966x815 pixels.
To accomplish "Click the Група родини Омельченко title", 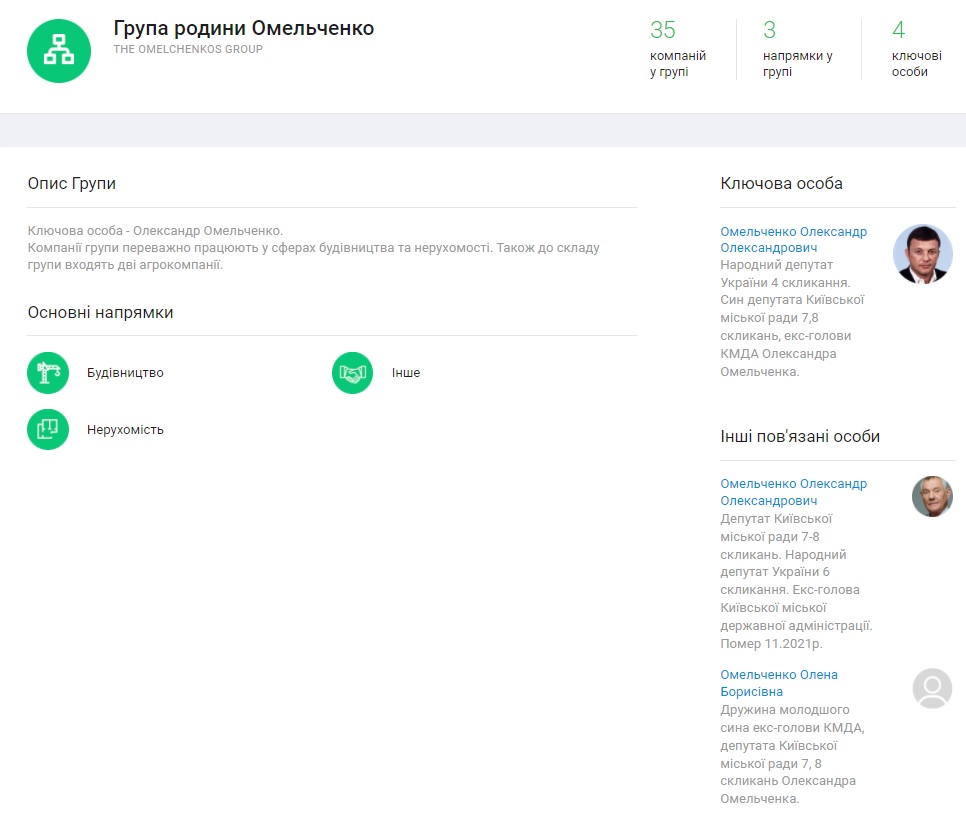I will click(x=244, y=28).
